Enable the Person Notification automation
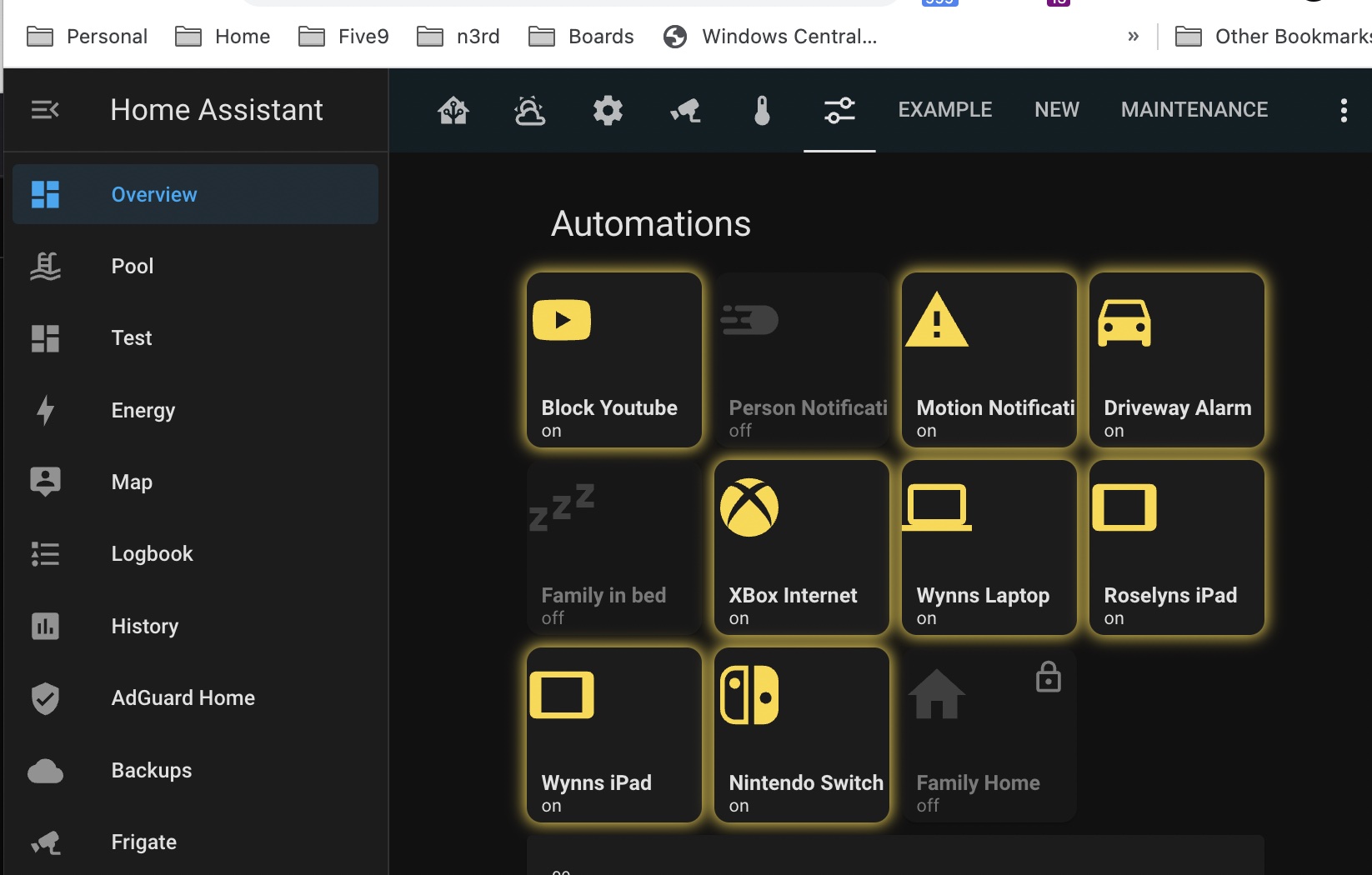1372x875 pixels. point(802,360)
